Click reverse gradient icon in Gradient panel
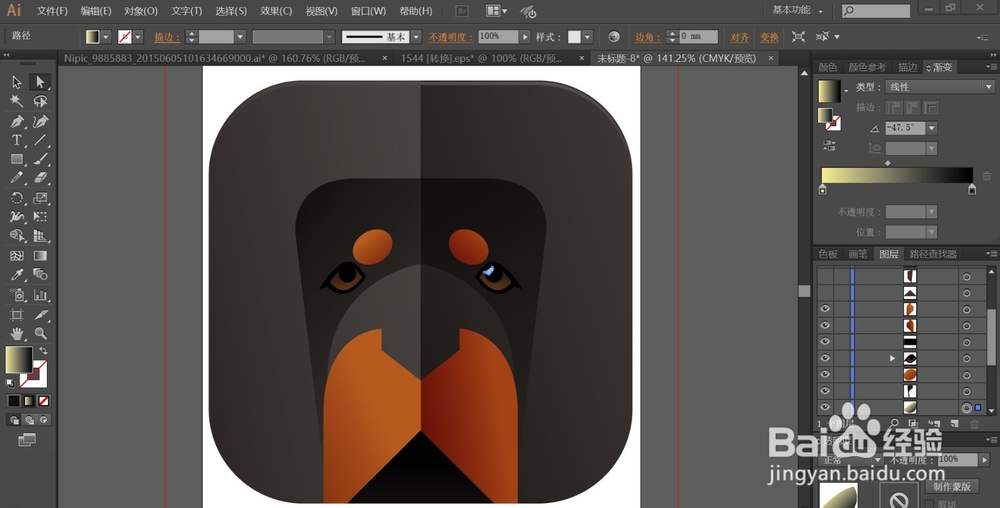Image resolution: width=1000 pixels, height=508 pixels. [x=829, y=146]
